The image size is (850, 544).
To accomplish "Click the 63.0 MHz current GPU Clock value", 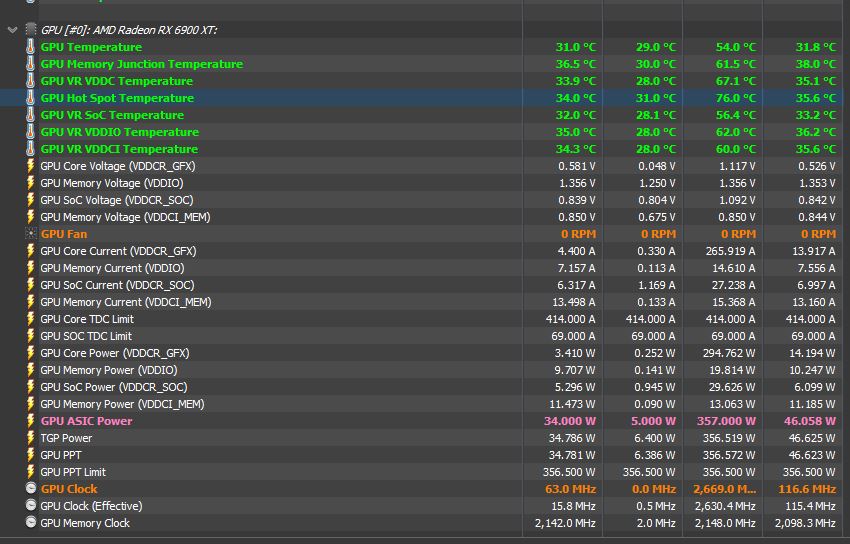I will click(x=570, y=489).
